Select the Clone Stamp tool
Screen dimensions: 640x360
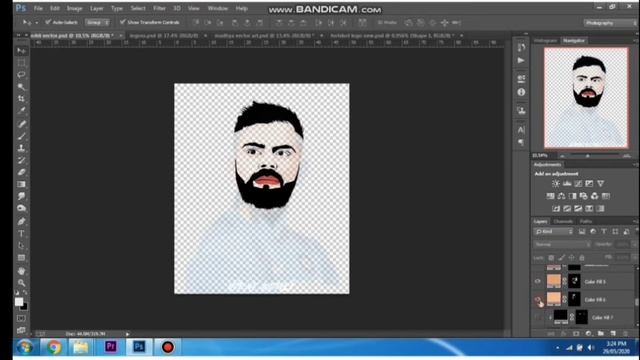click(x=21, y=148)
